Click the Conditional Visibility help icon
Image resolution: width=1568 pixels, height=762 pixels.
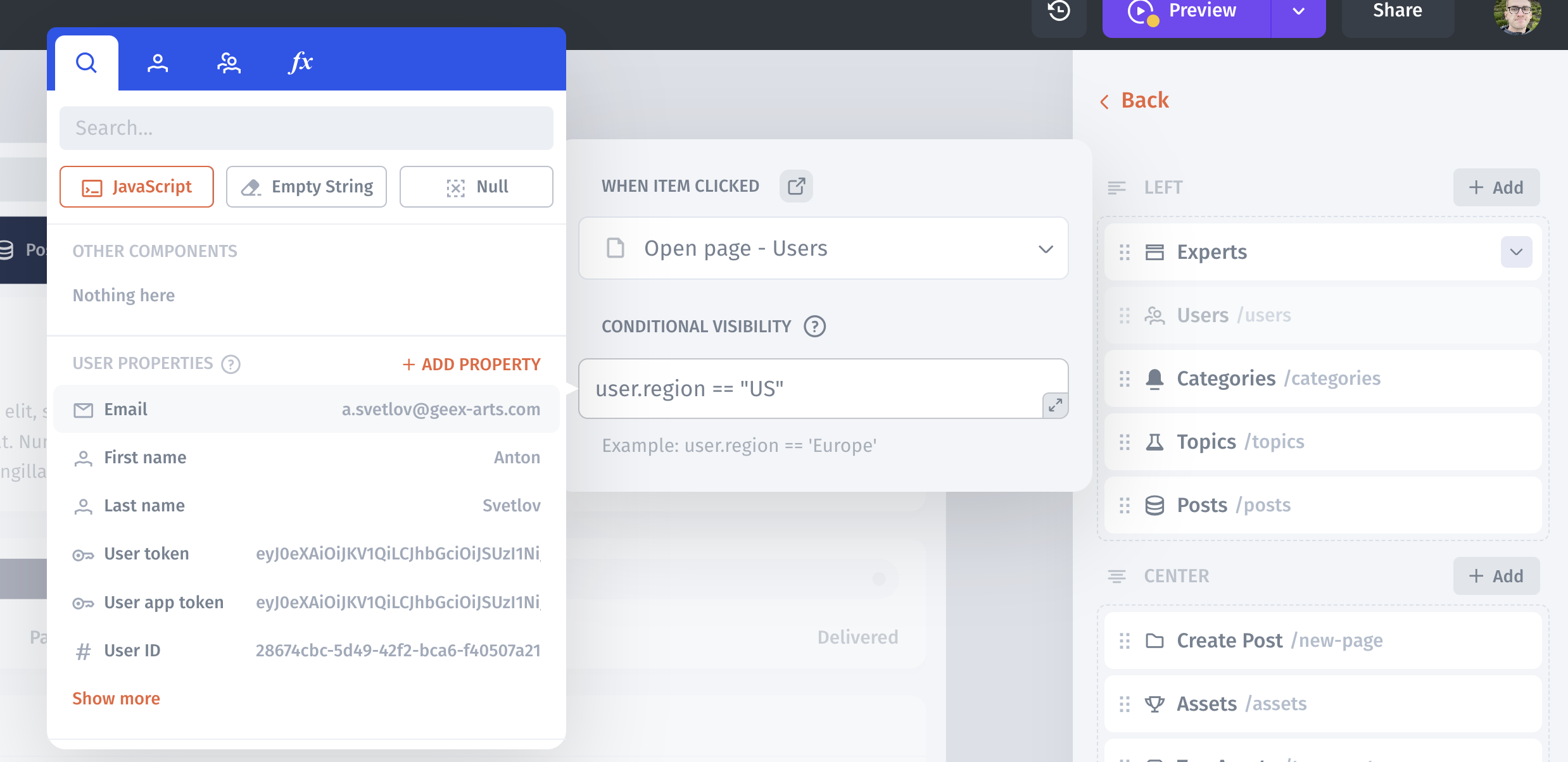[x=814, y=327]
